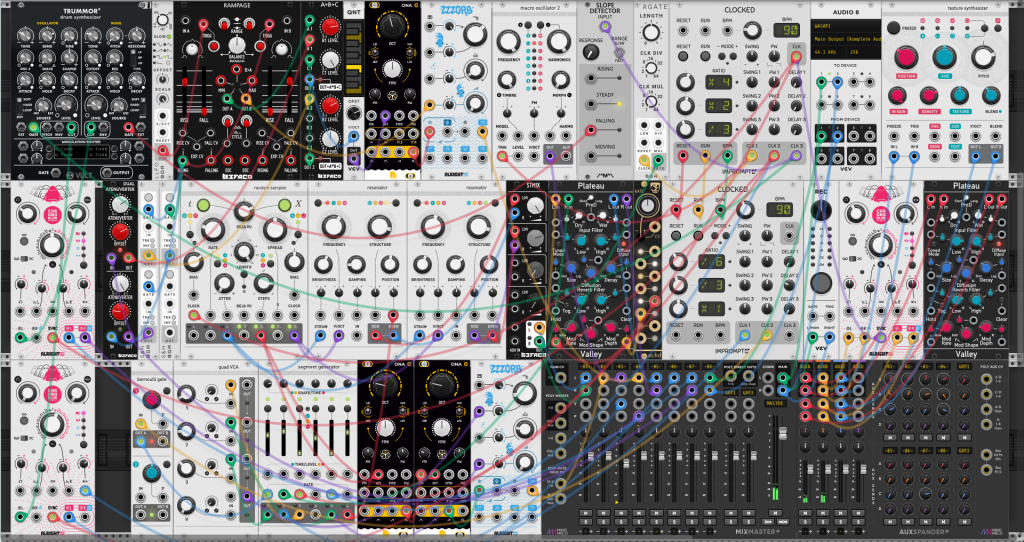Open the WASAPI driver selector on Audio 8

[x=846, y=27]
